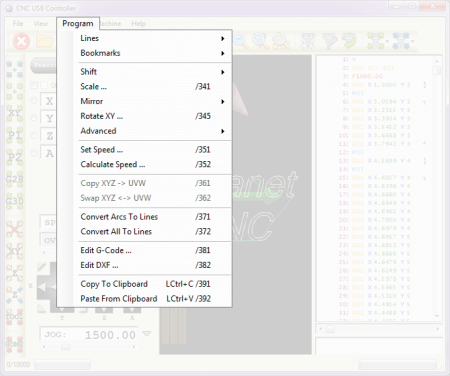The image size is (450, 376).
Task: Click the G-code list horizontal scrollbar thumb
Action: pos(330,329)
